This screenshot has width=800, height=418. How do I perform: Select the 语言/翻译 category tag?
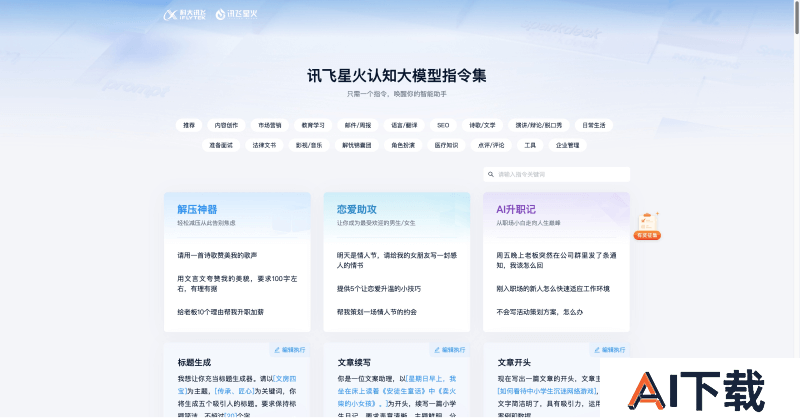pyautogui.click(x=404, y=126)
